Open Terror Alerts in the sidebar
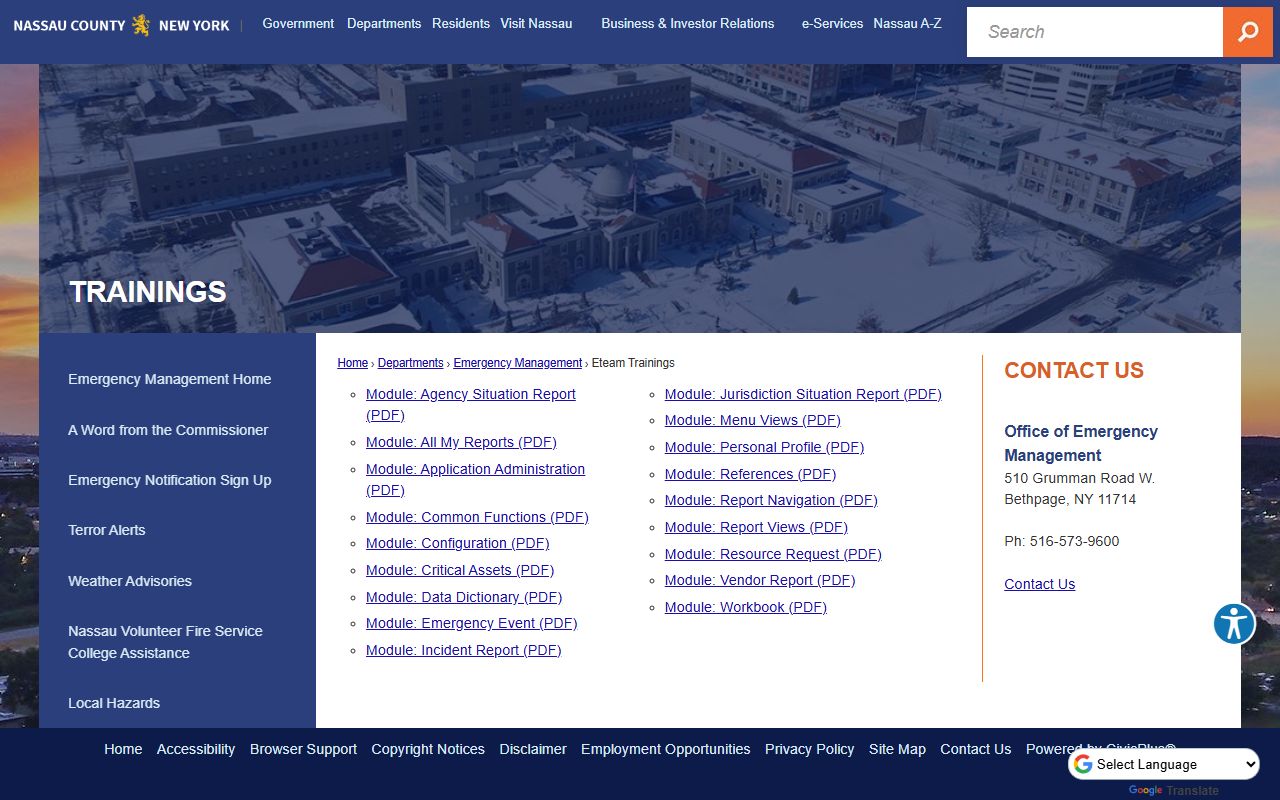 tap(107, 530)
